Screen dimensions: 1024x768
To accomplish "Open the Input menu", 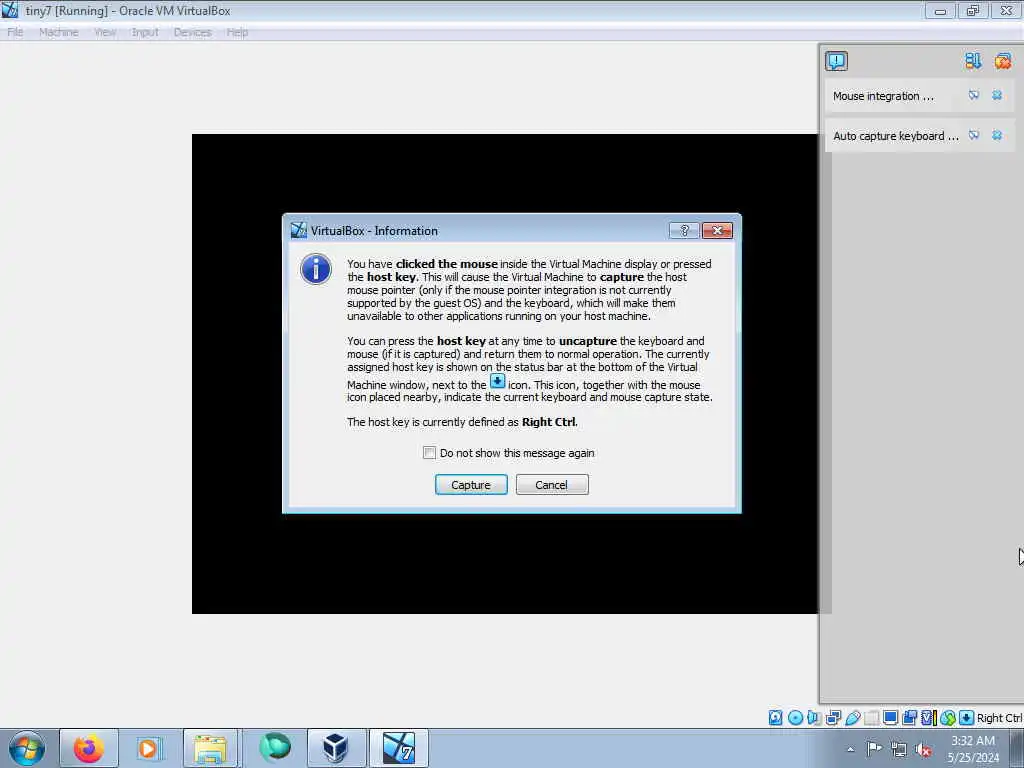I will click(145, 32).
